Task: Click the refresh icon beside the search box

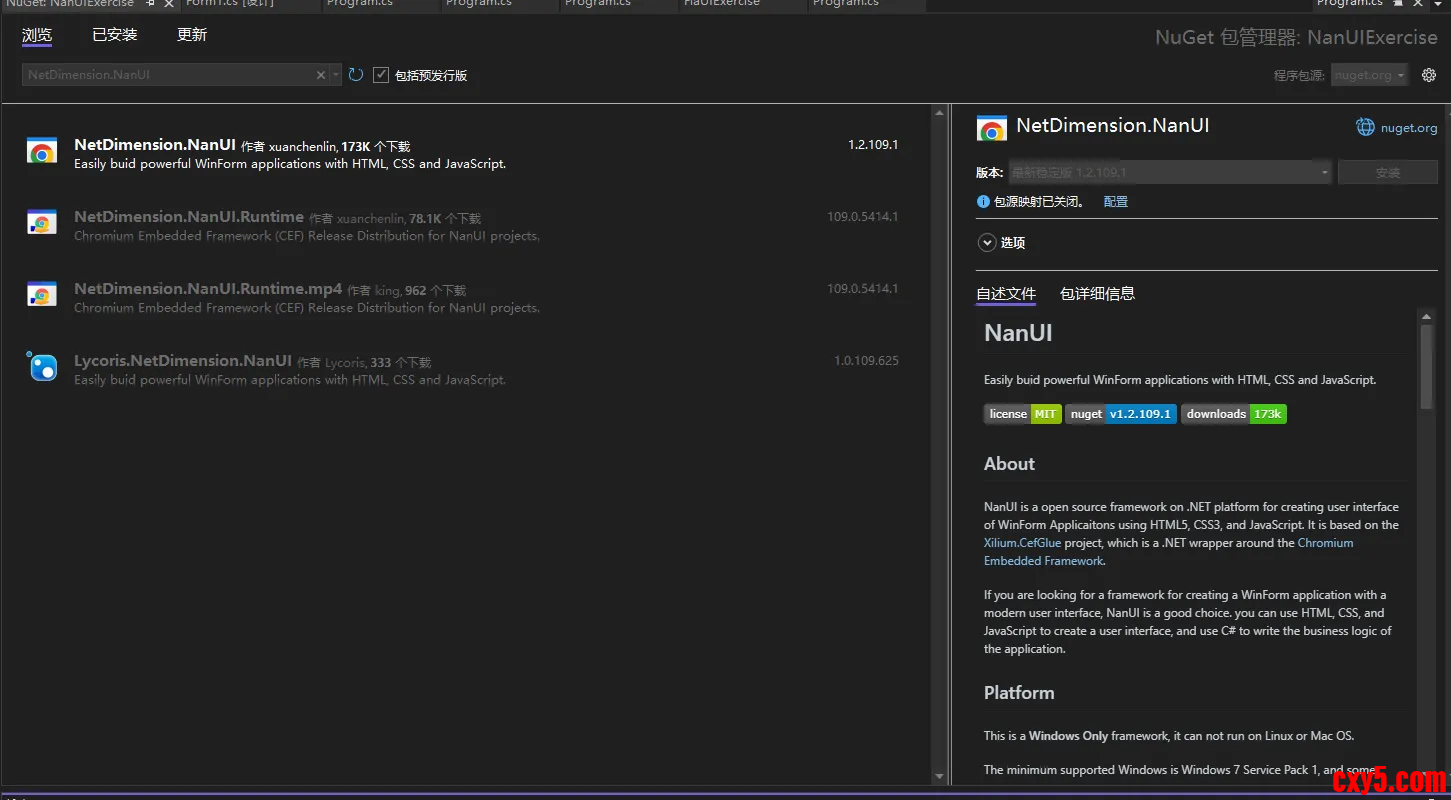Action: (356, 75)
